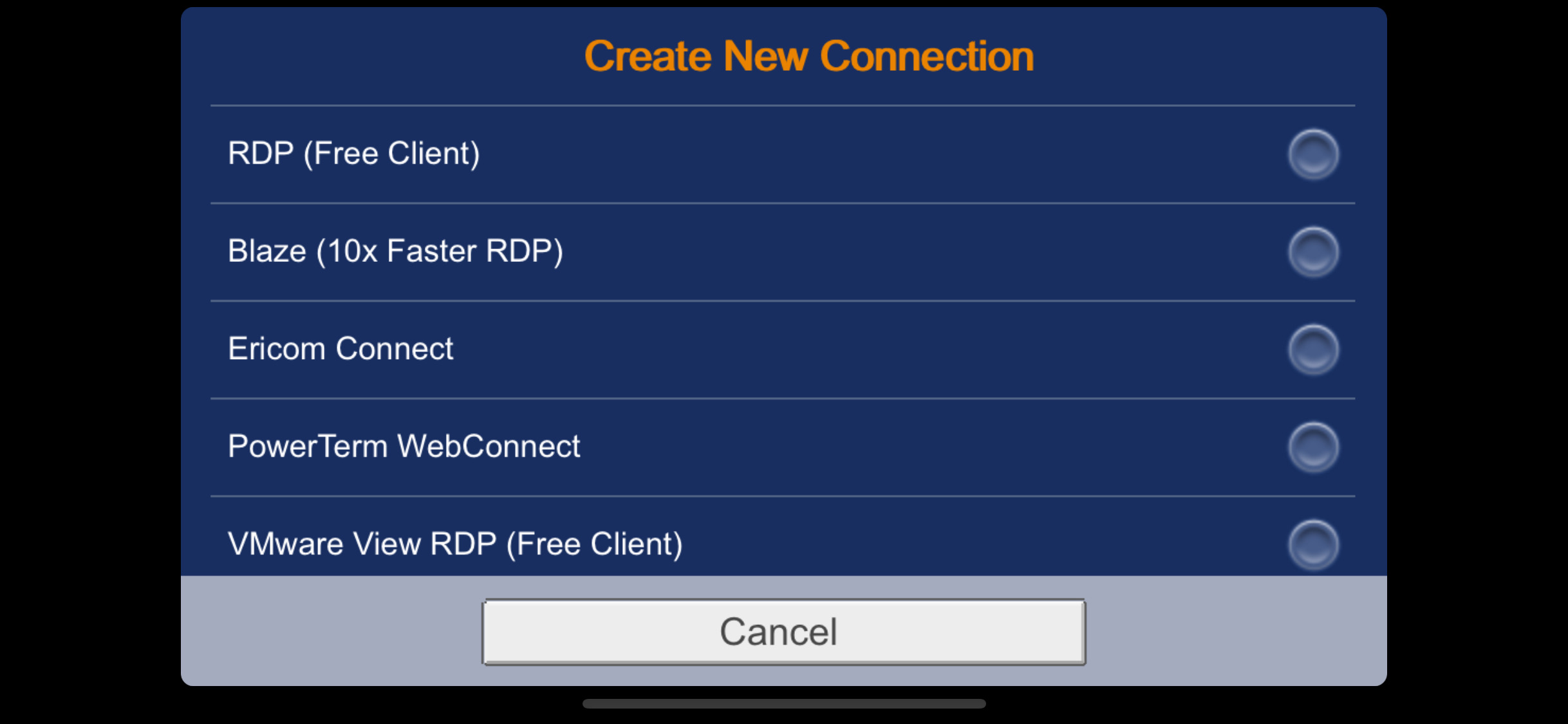Click the word VMware in the last option
Screen dimensions: 1568x724
tap(285, 544)
